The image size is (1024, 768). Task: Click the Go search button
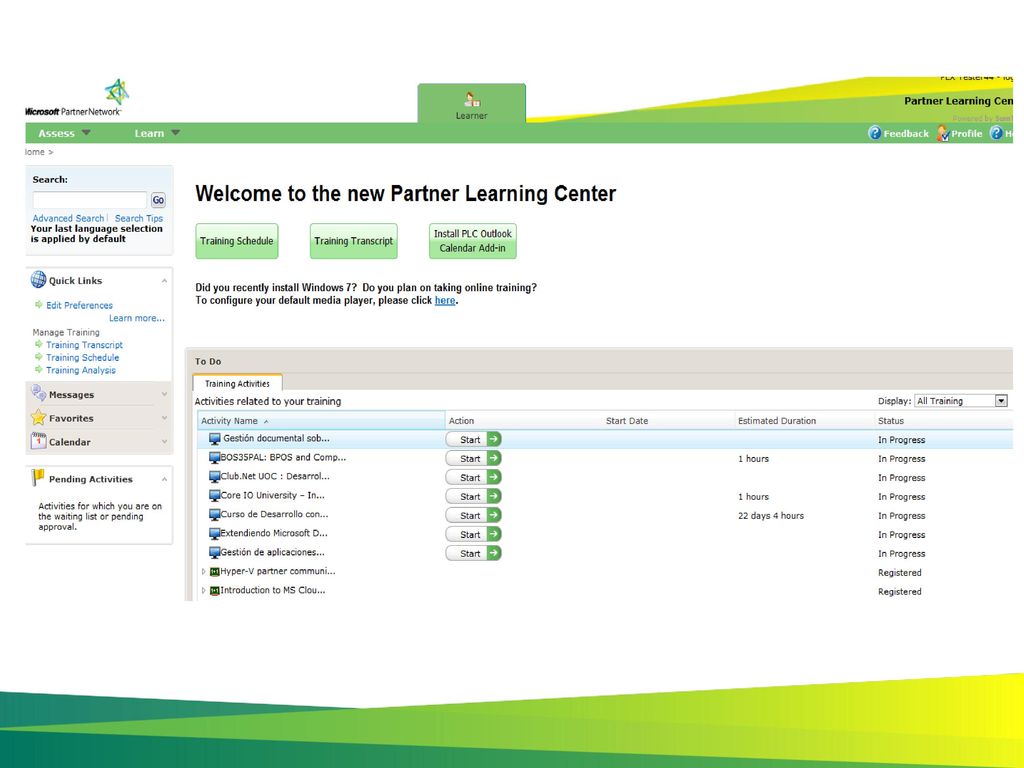point(158,200)
